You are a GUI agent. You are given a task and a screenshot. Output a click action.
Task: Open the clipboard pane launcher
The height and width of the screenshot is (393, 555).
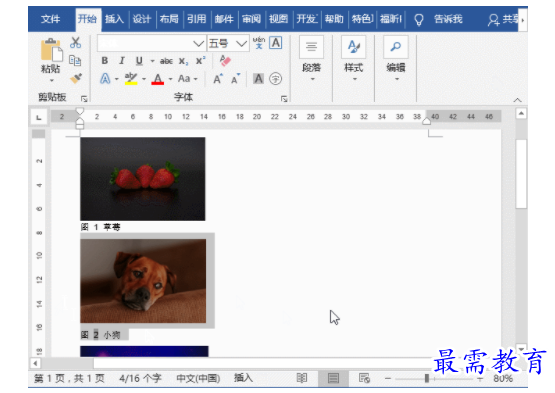point(84,98)
